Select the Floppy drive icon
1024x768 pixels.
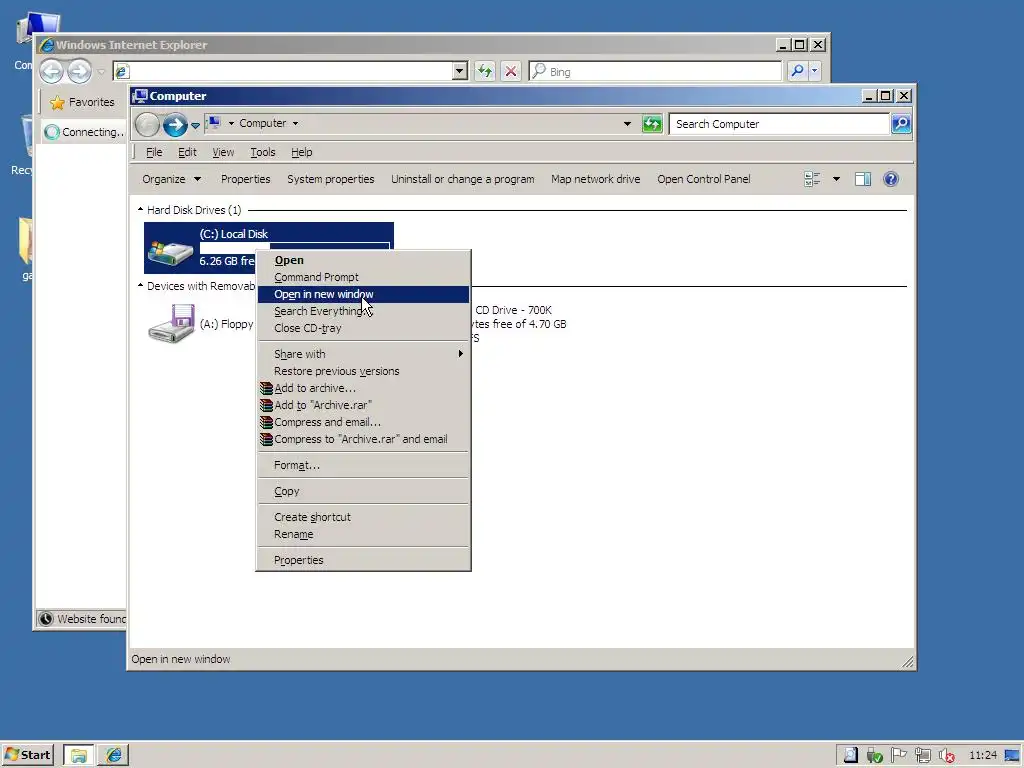[x=172, y=323]
